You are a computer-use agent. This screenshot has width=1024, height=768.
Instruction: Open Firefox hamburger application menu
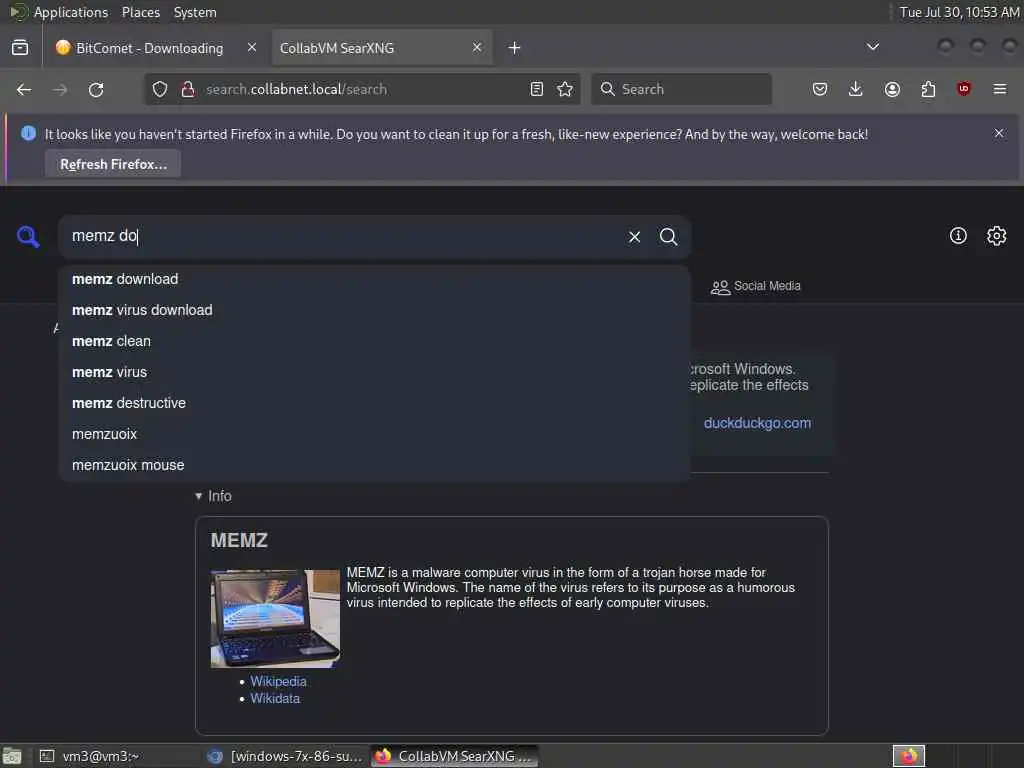[x=1000, y=89]
